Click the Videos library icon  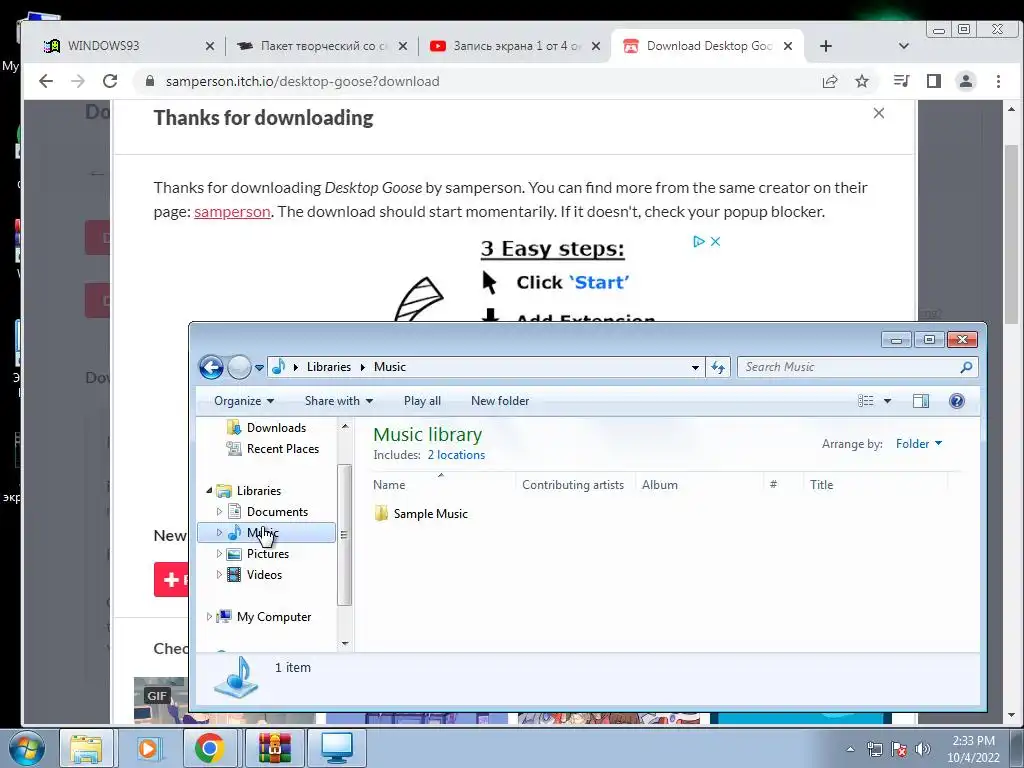234,575
